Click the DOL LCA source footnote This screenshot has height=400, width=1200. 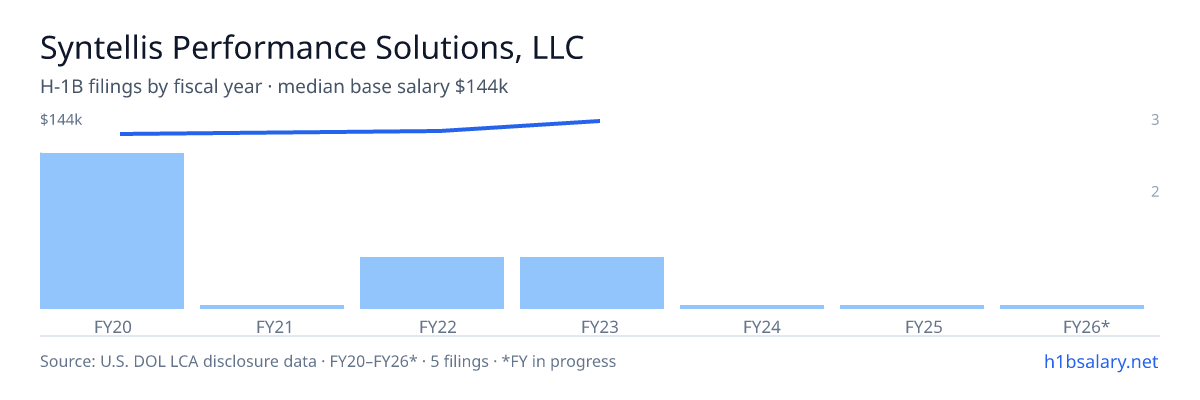(x=328, y=361)
